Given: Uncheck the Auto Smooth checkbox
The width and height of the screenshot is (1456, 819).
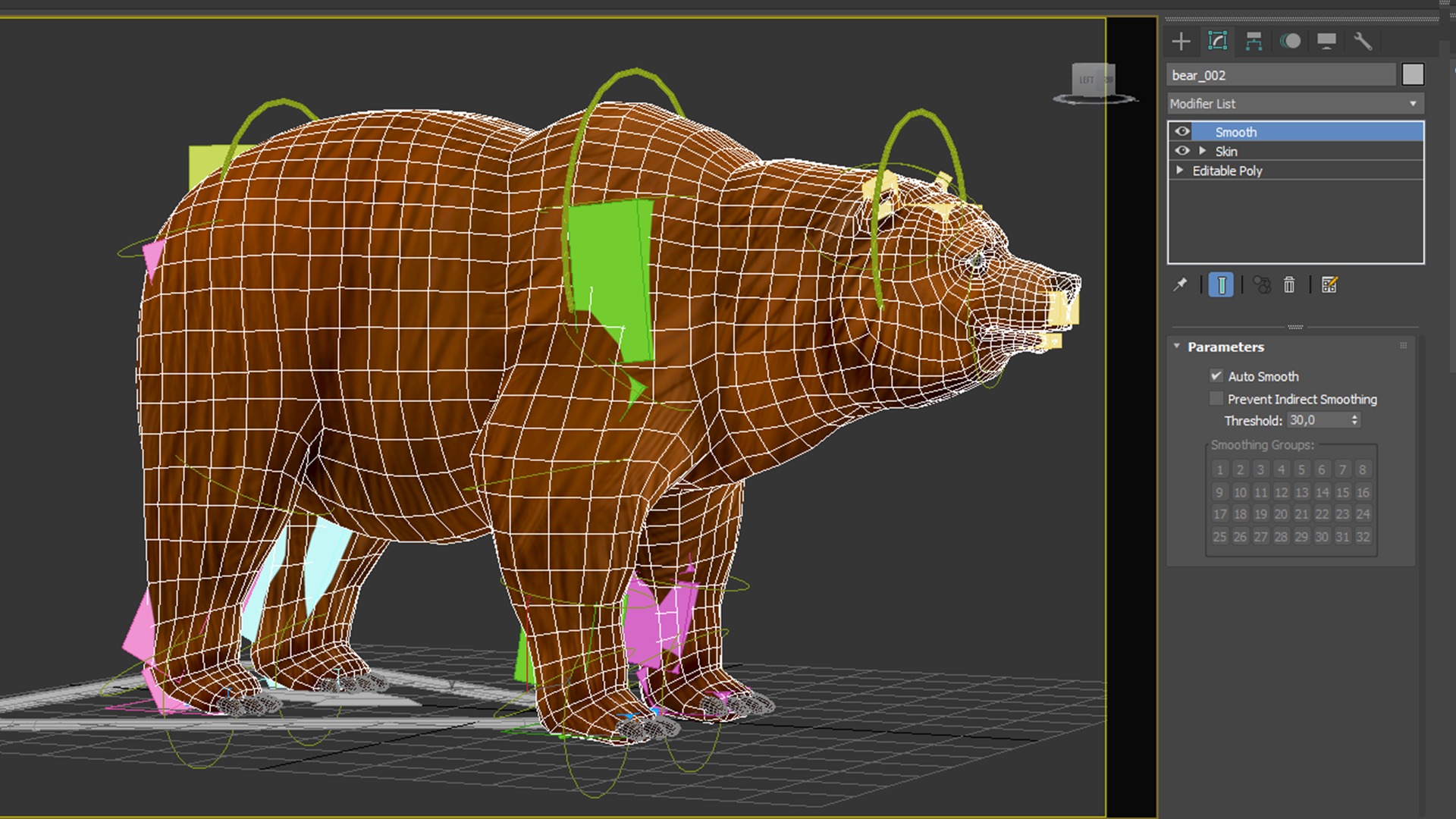Looking at the screenshot, I should 1216,376.
